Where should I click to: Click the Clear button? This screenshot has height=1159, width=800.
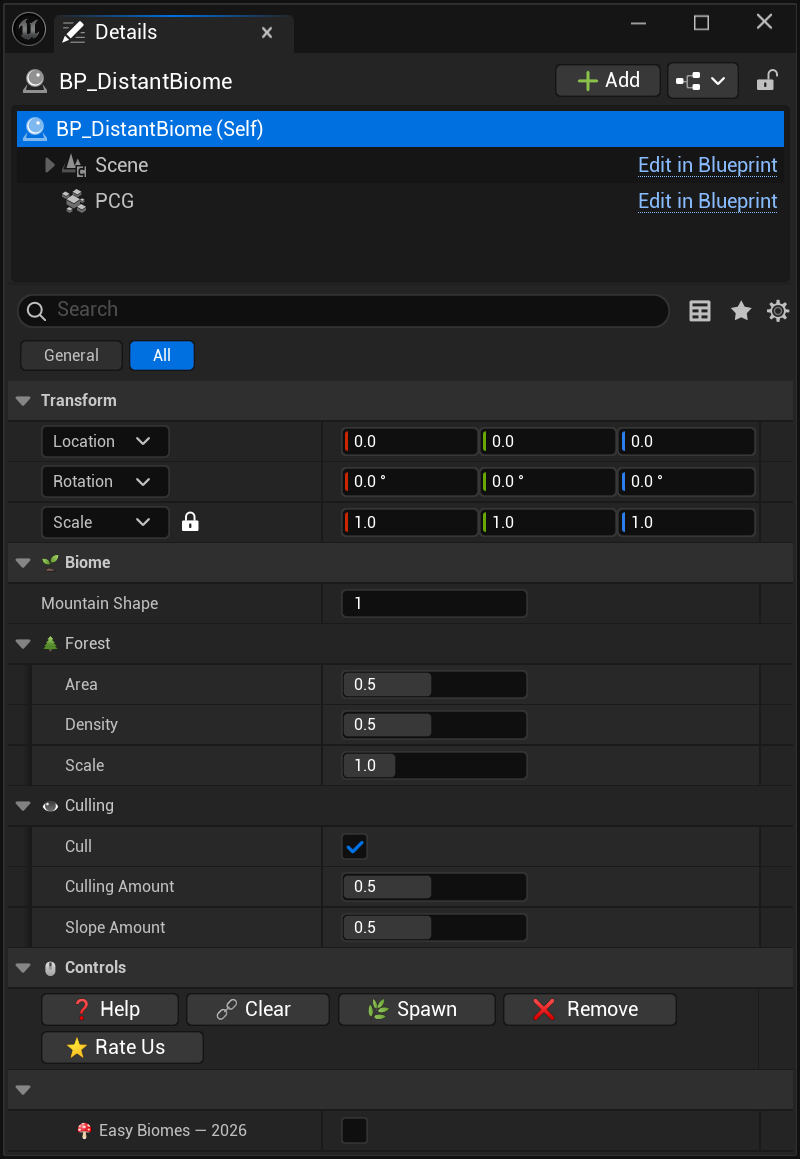coord(257,1009)
